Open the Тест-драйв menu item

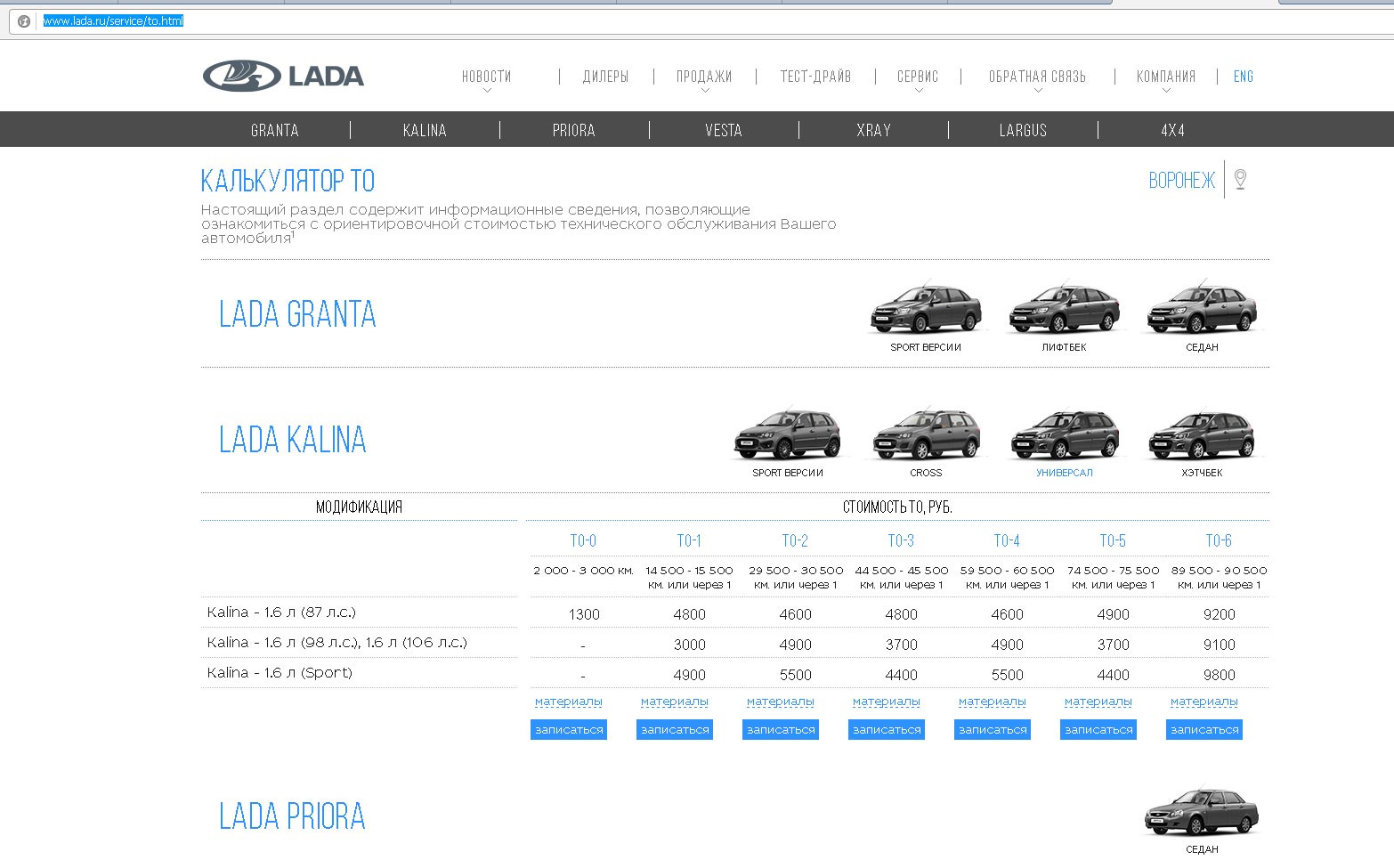[815, 77]
